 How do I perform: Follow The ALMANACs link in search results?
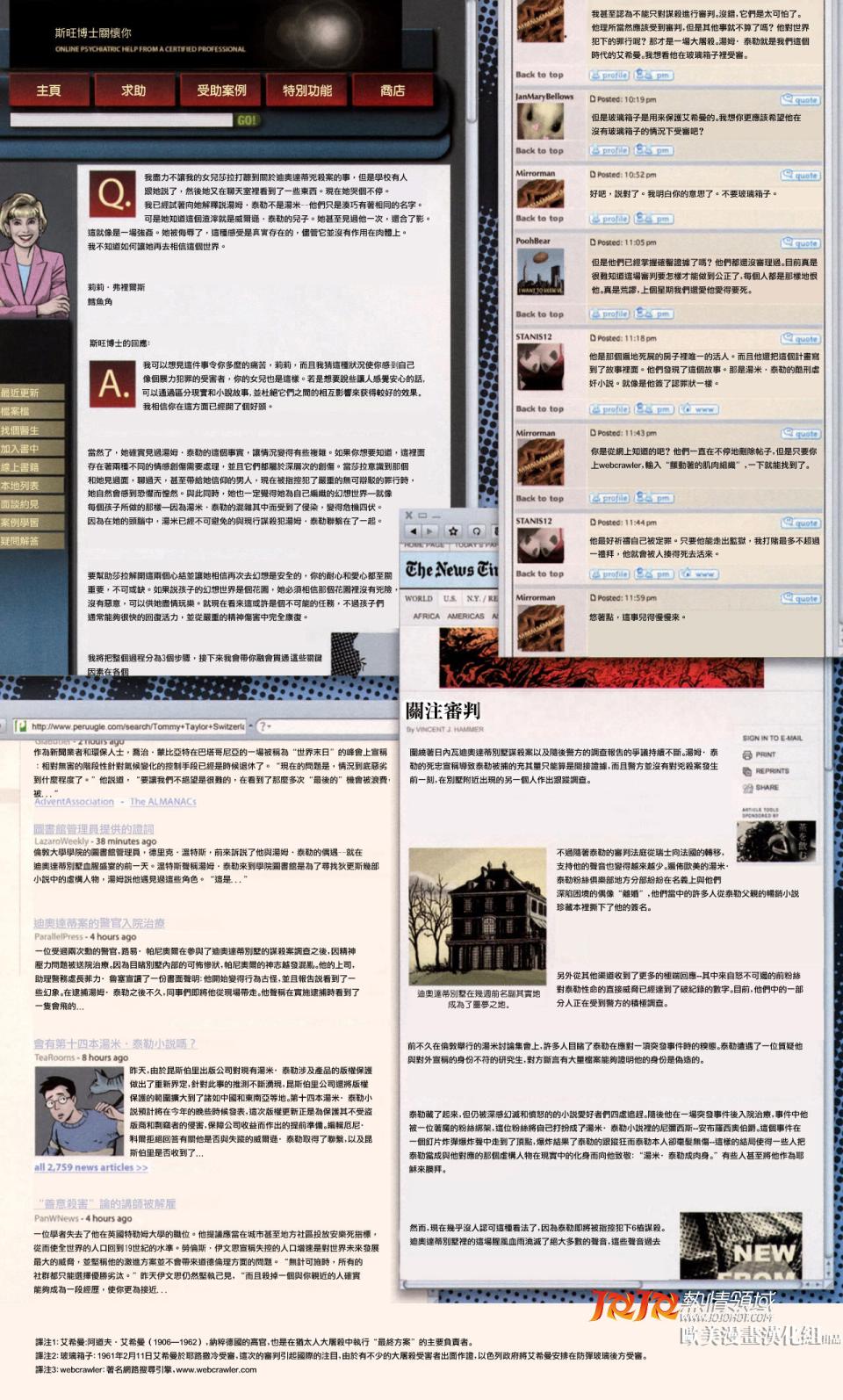[162, 802]
